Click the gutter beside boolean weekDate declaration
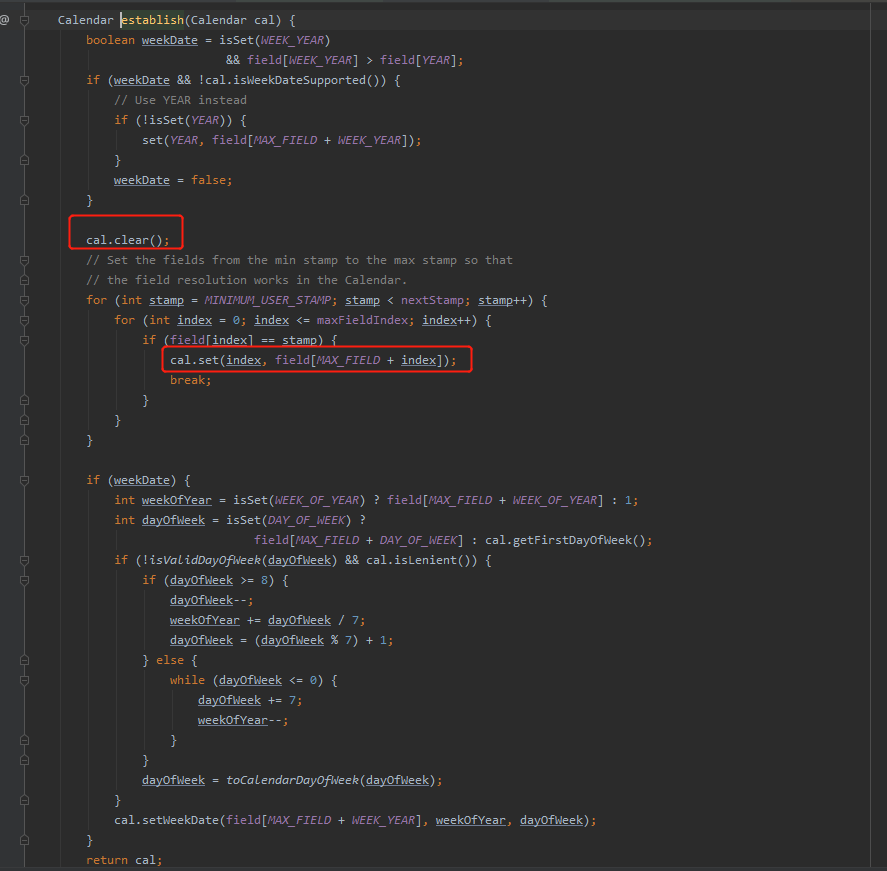 pos(8,40)
